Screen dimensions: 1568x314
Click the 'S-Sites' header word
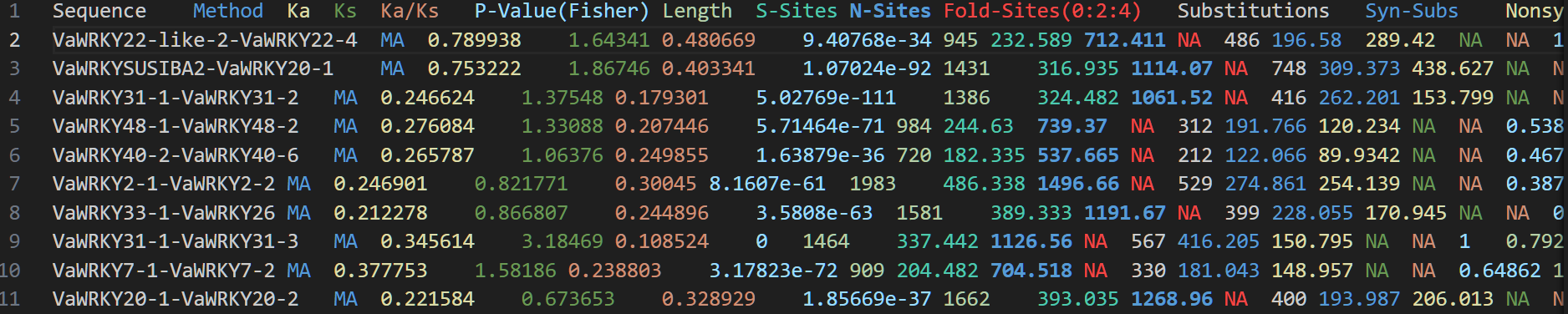click(x=797, y=11)
